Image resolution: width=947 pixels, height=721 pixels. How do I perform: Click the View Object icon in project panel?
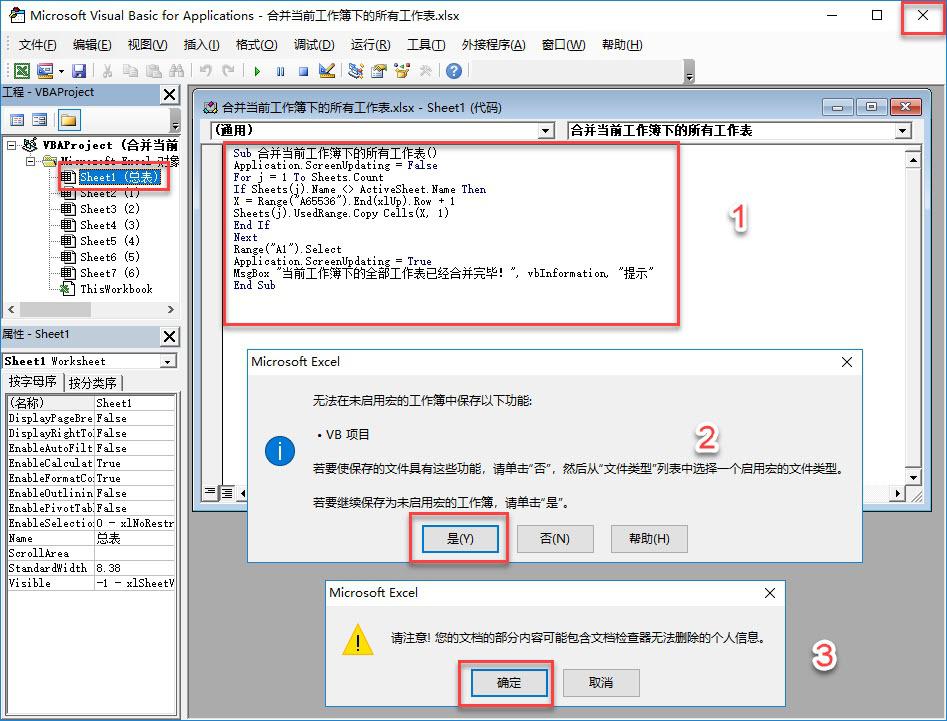pos(39,120)
